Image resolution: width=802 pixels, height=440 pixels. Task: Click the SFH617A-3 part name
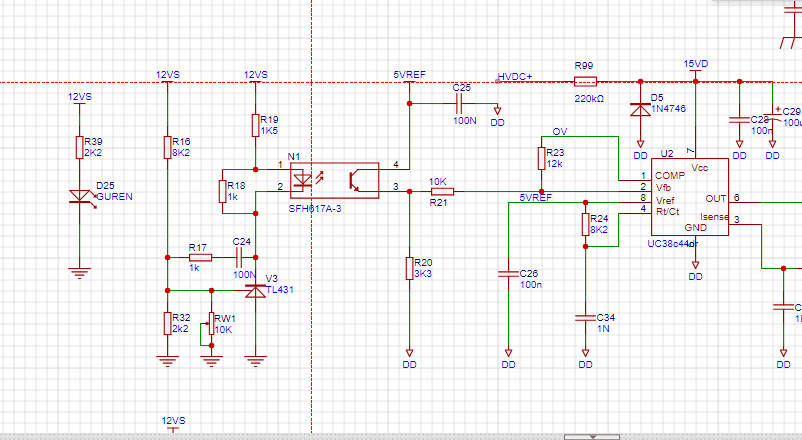click(x=315, y=208)
